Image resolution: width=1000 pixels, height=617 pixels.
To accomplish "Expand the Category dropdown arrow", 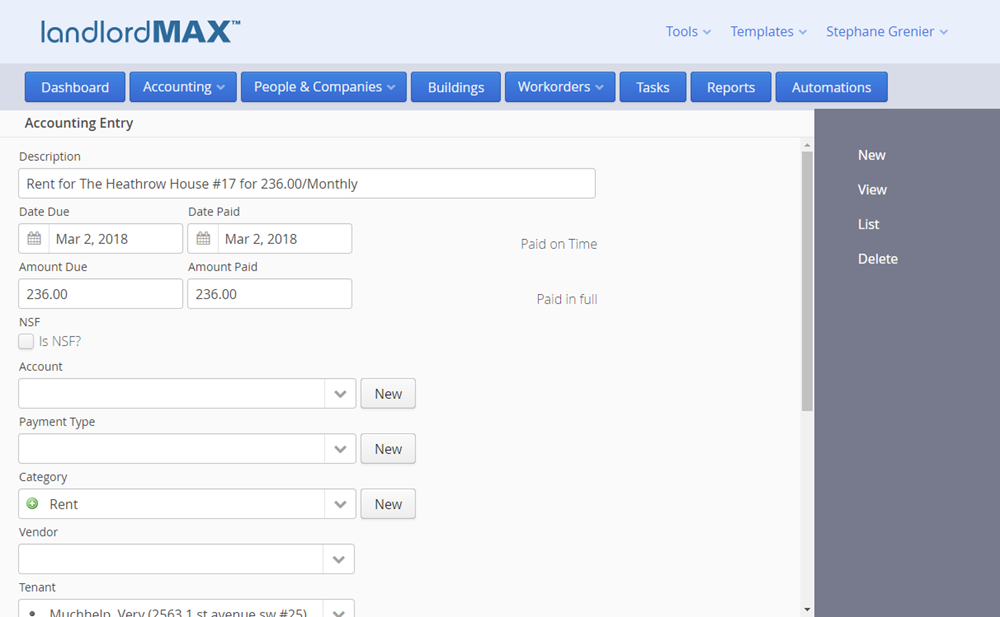I will click(340, 504).
